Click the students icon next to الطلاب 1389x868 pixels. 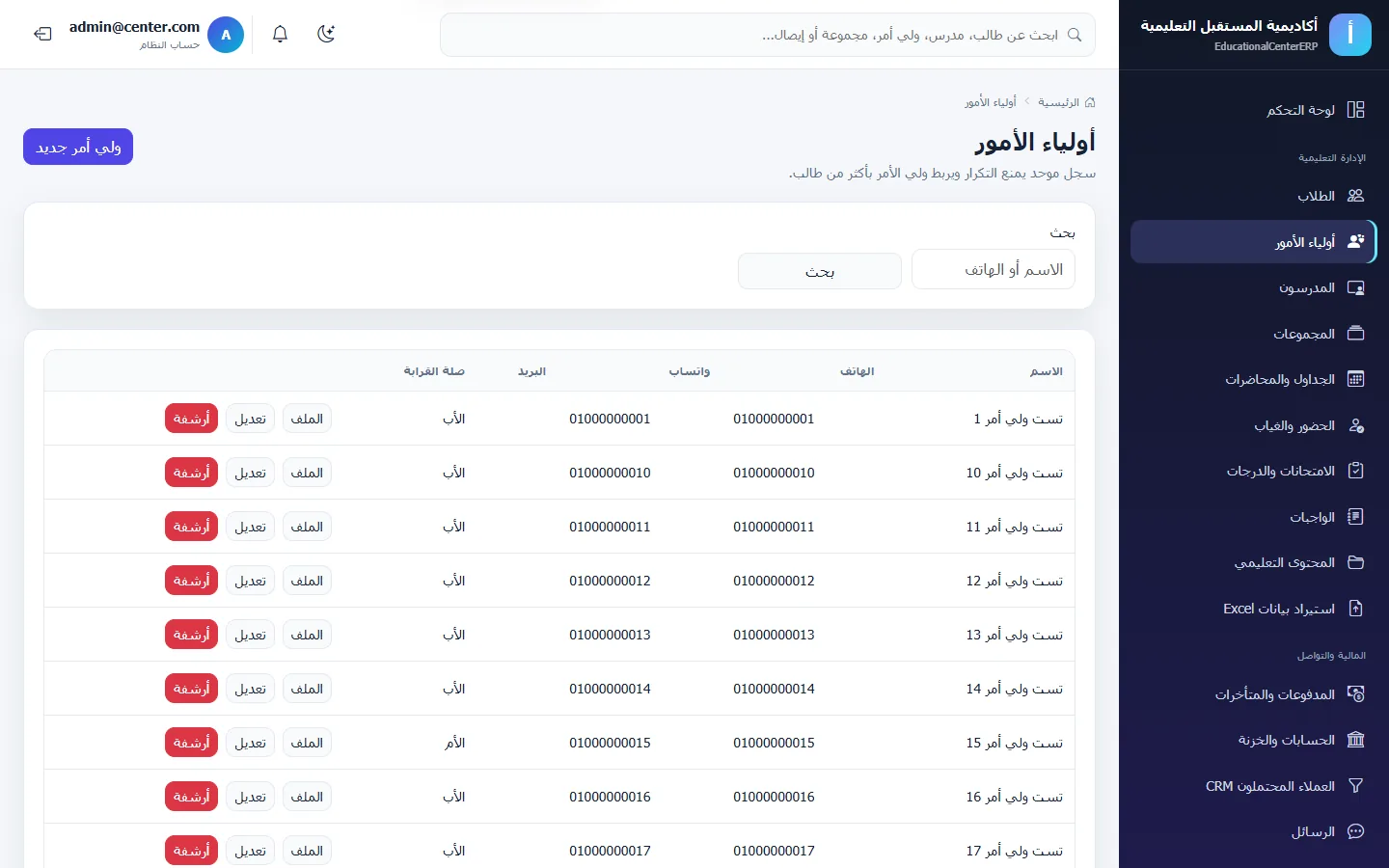(1355, 196)
